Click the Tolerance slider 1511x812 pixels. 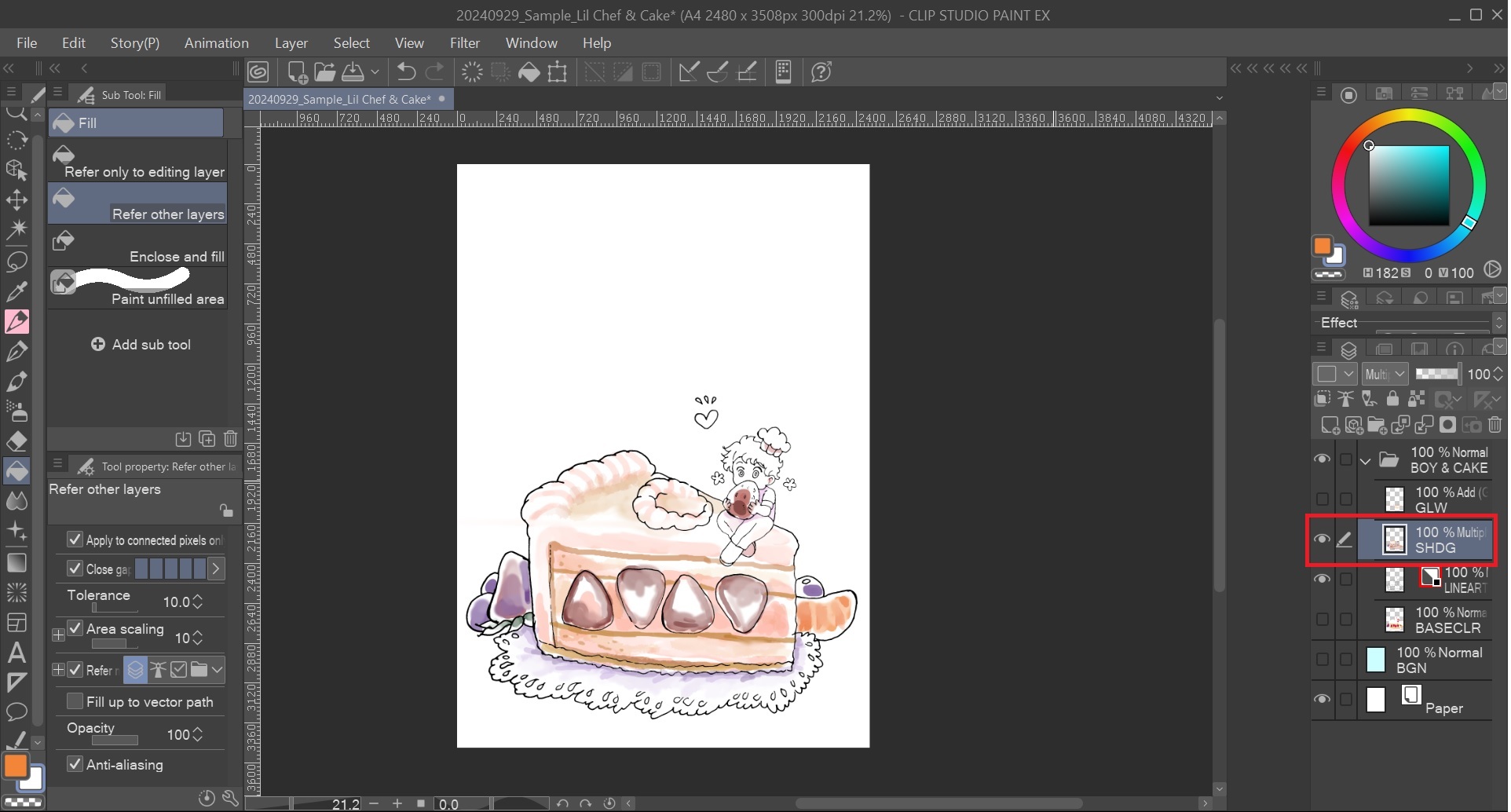pos(115,608)
